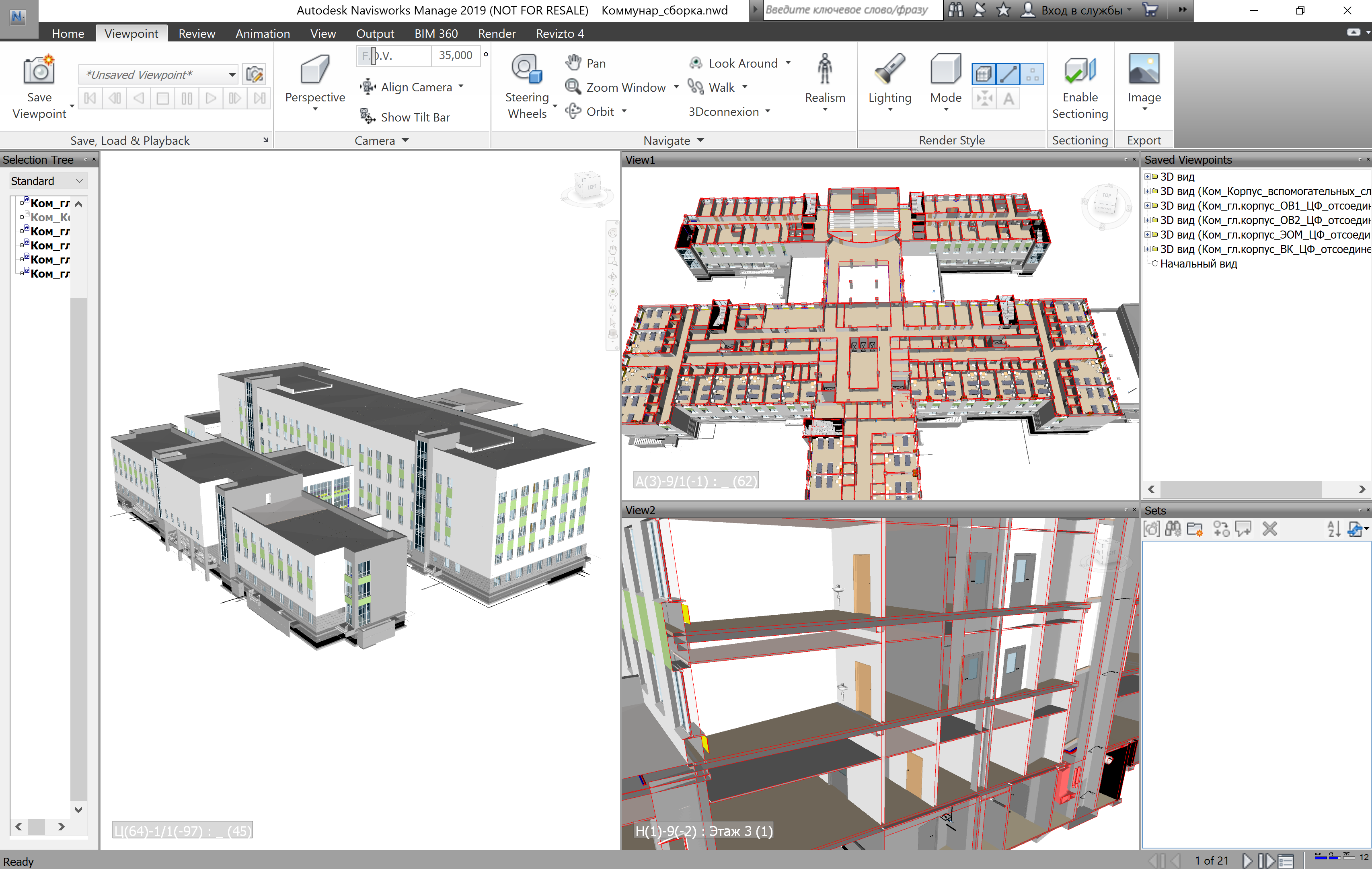Click the Delete X icon in Sets panel
This screenshot has height=869, width=1372.
coord(1269,529)
